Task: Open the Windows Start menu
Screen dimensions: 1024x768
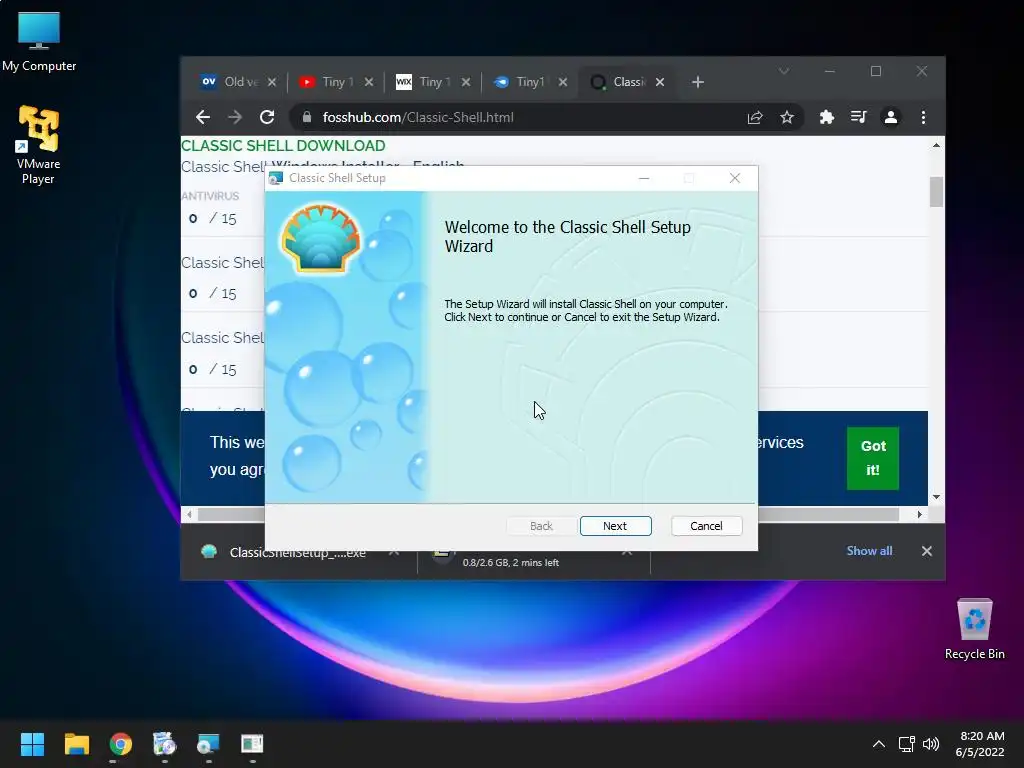Action: click(32, 744)
